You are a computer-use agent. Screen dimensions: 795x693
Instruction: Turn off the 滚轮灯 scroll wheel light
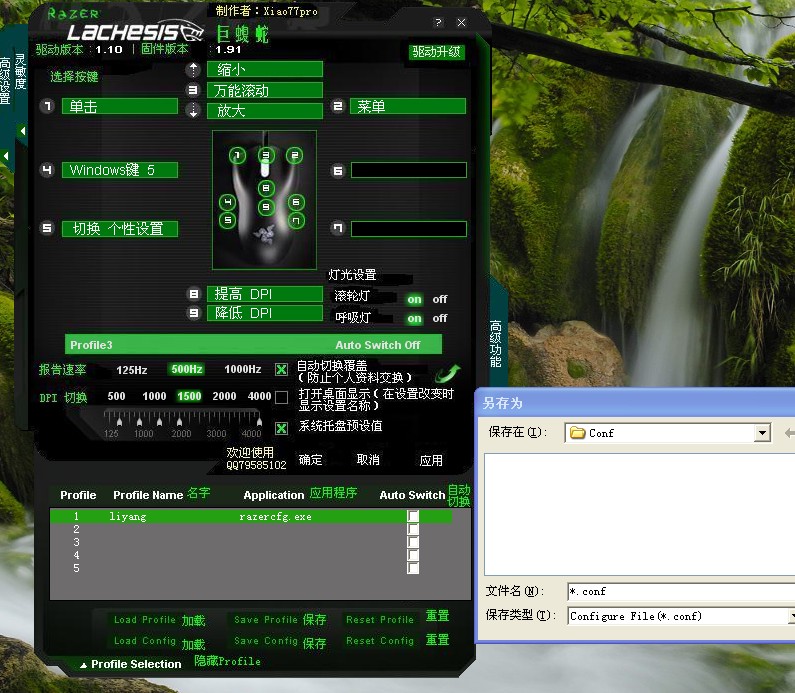(439, 299)
